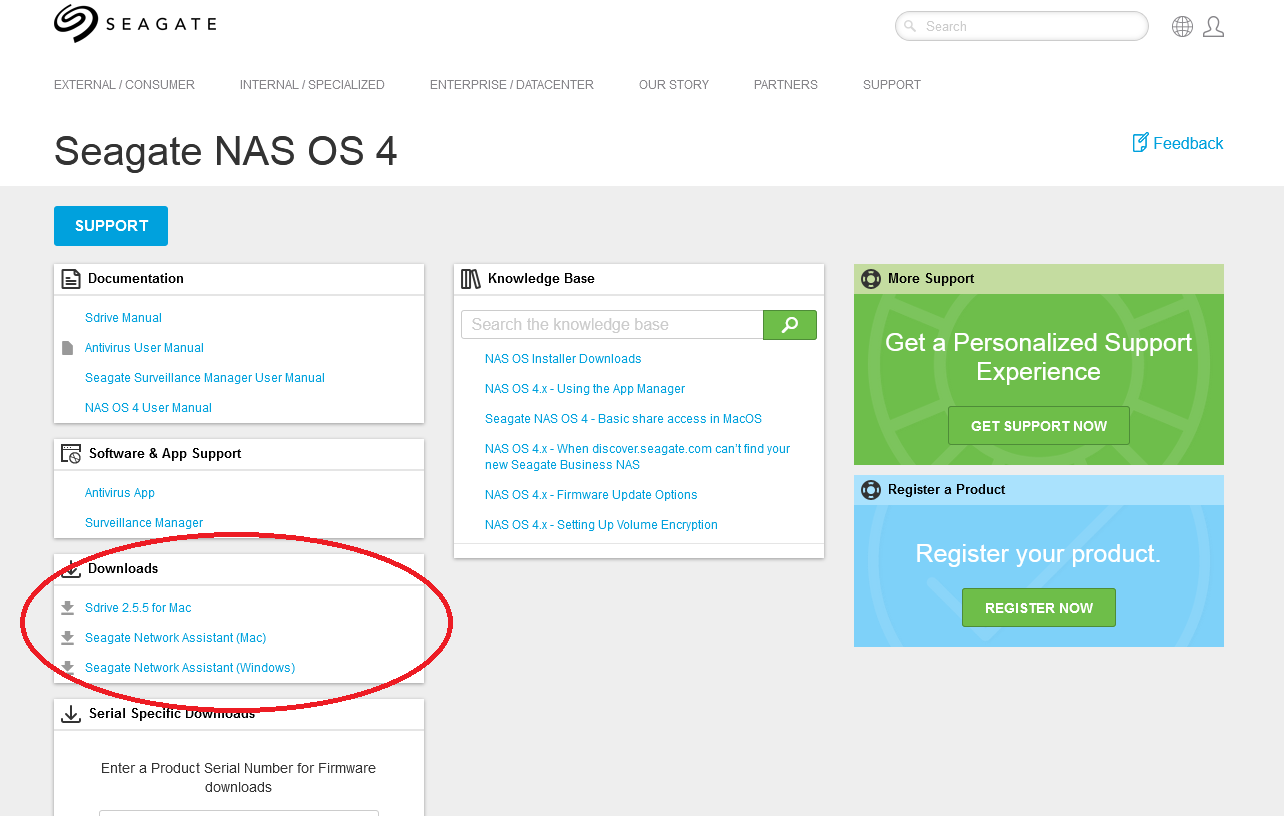
Task: Click the Seagate logo
Action: pos(135,24)
